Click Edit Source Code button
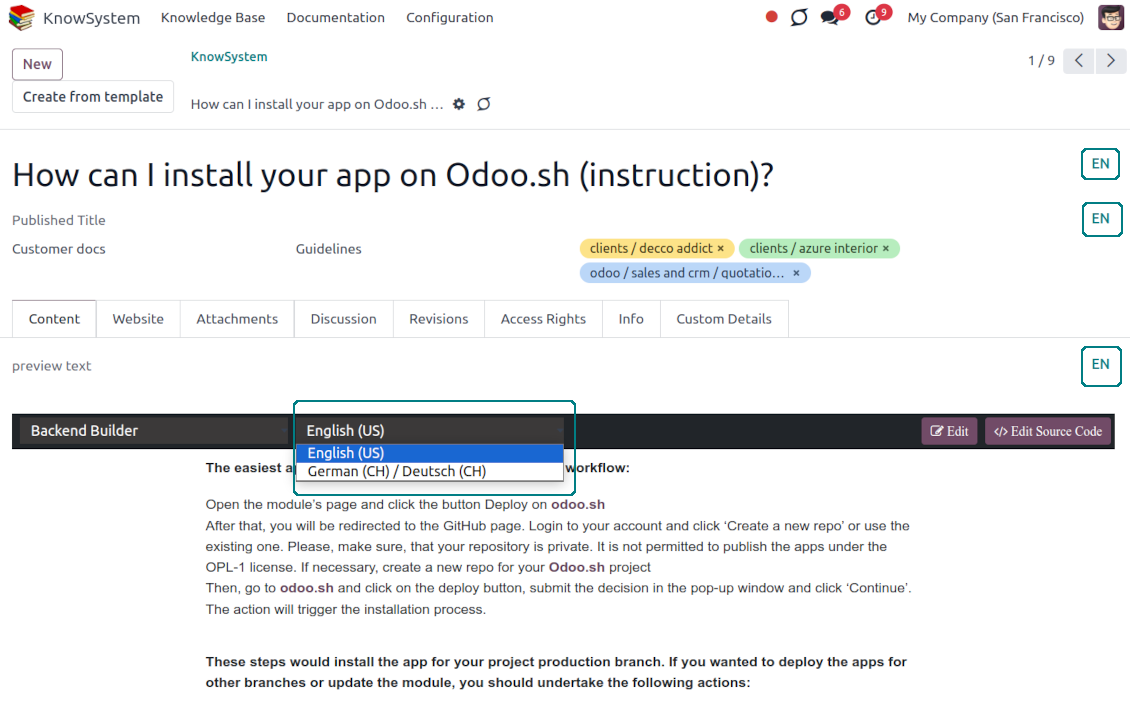1130x707 pixels. coord(1048,432)
